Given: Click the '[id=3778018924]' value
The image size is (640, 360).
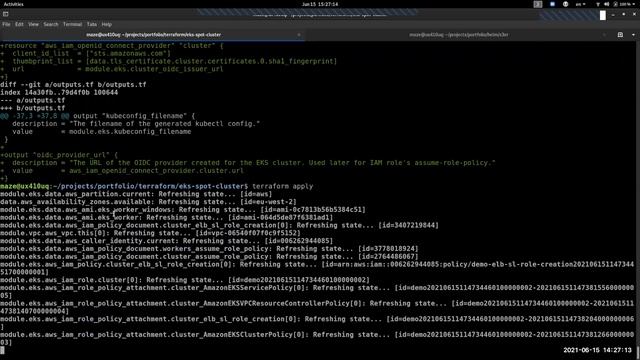Looking at the screenshot, I should 388,249.
